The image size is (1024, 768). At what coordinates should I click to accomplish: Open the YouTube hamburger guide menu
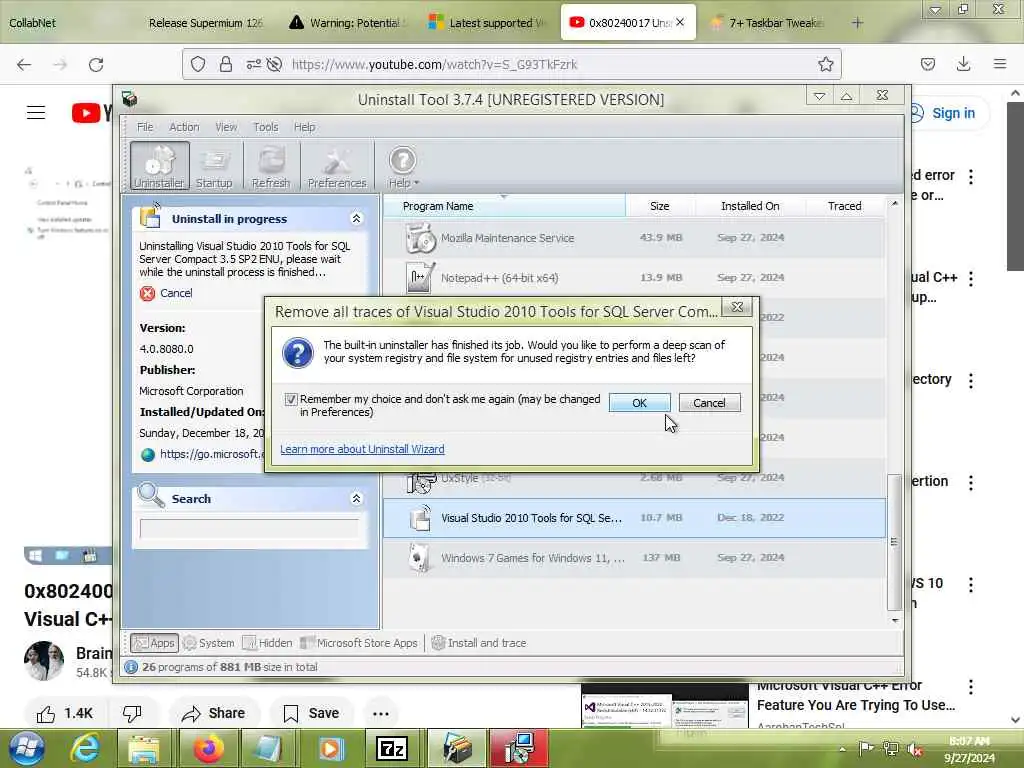coord(36,112)
